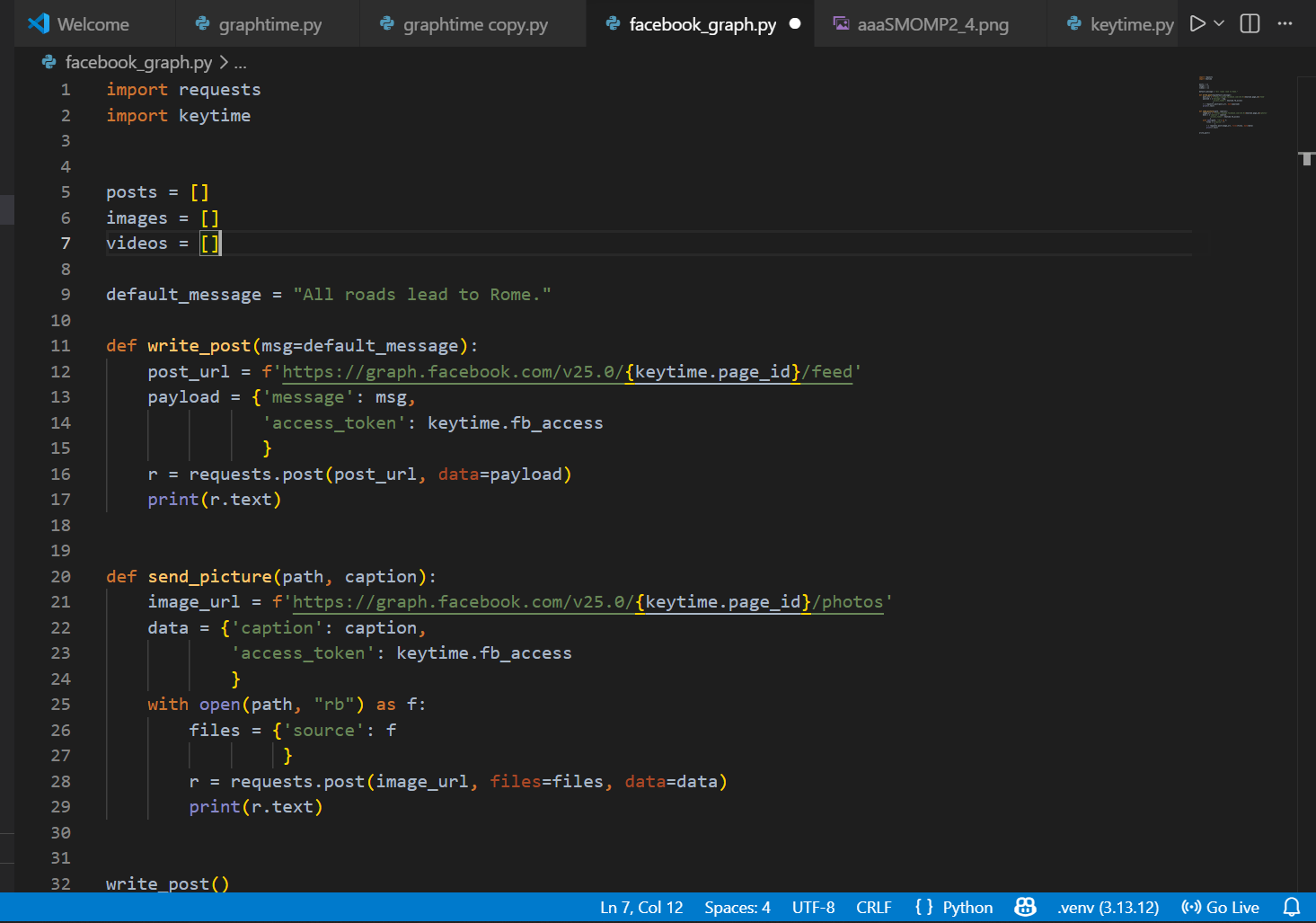Click line number 11 in the gutter

(60, 346)
